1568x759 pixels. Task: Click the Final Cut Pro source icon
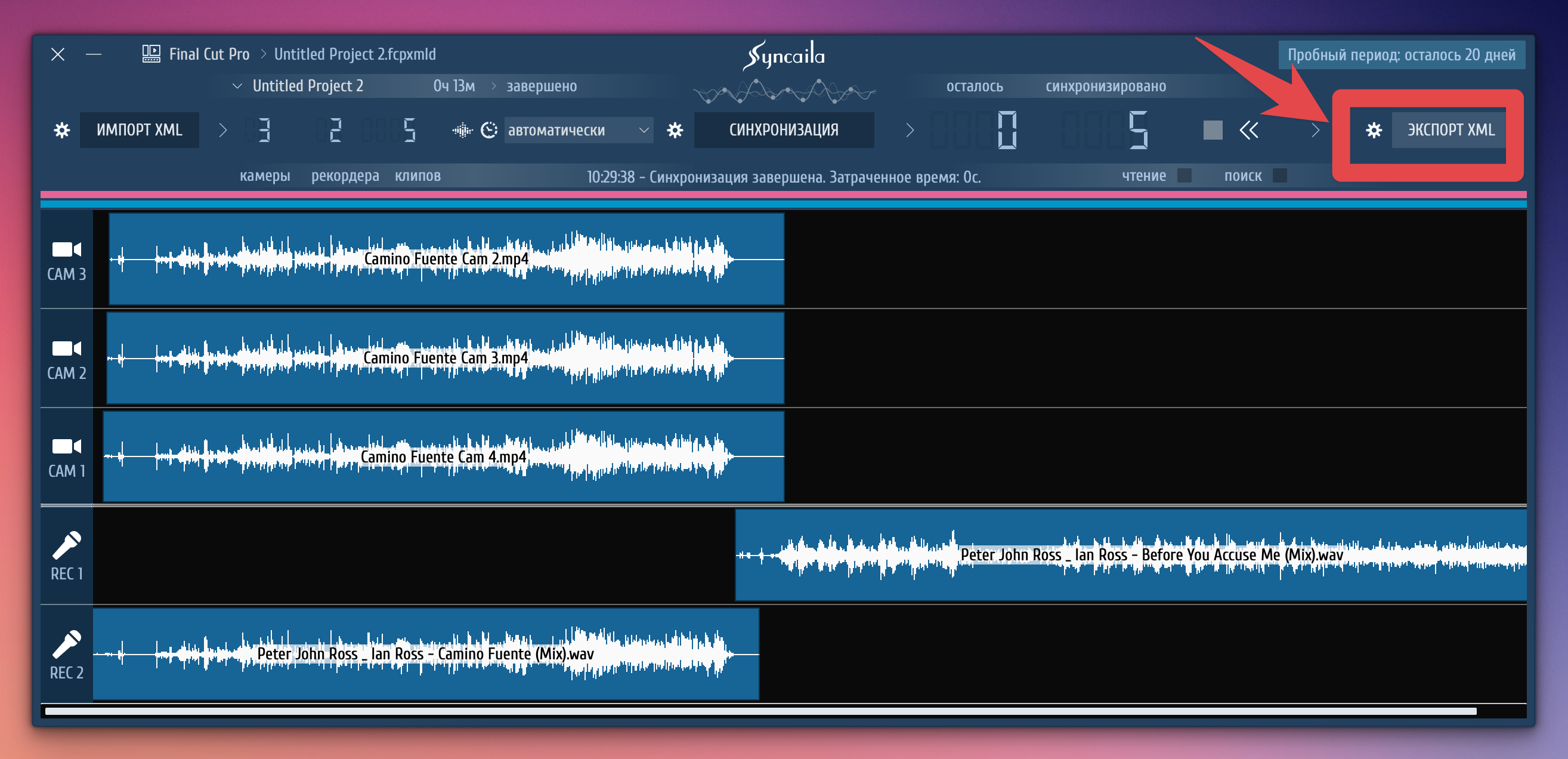(151, 54)
